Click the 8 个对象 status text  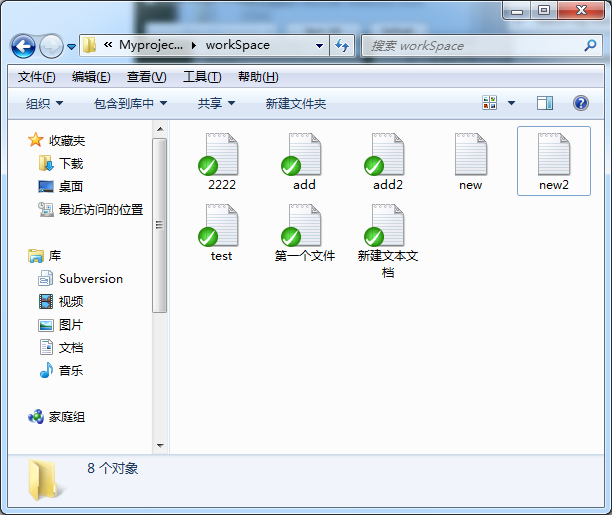pos(112,468)
